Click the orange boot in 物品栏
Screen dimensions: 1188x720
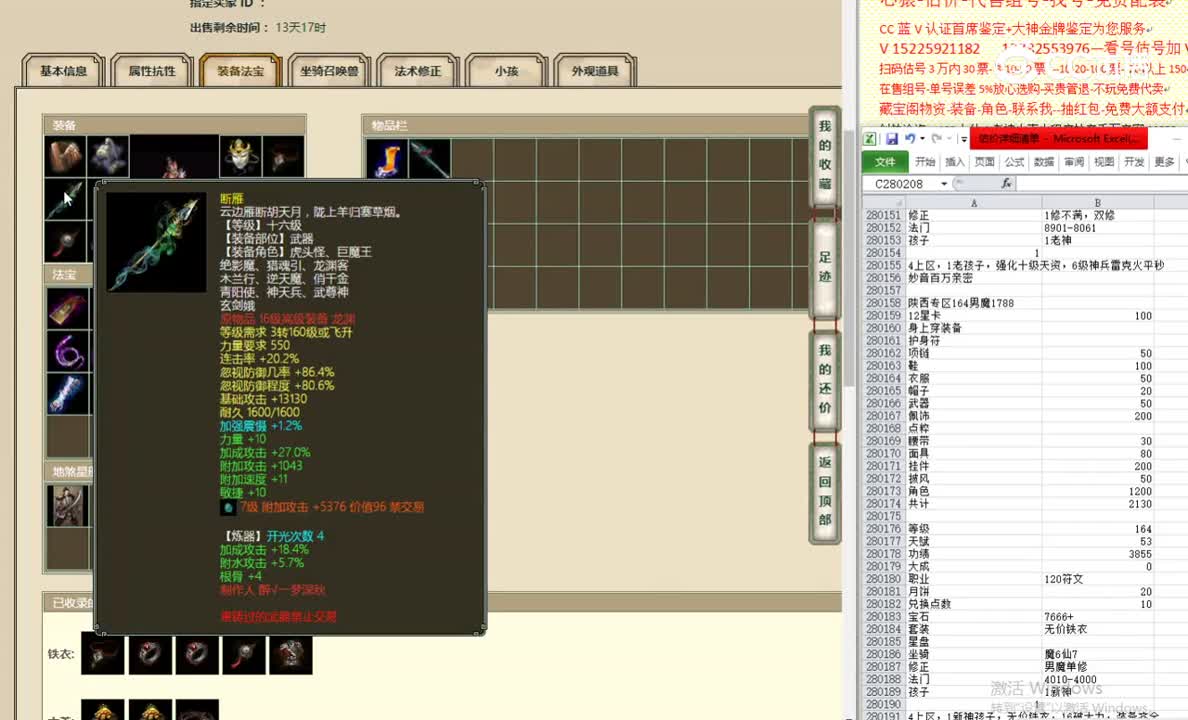click(x=387, y=159)
